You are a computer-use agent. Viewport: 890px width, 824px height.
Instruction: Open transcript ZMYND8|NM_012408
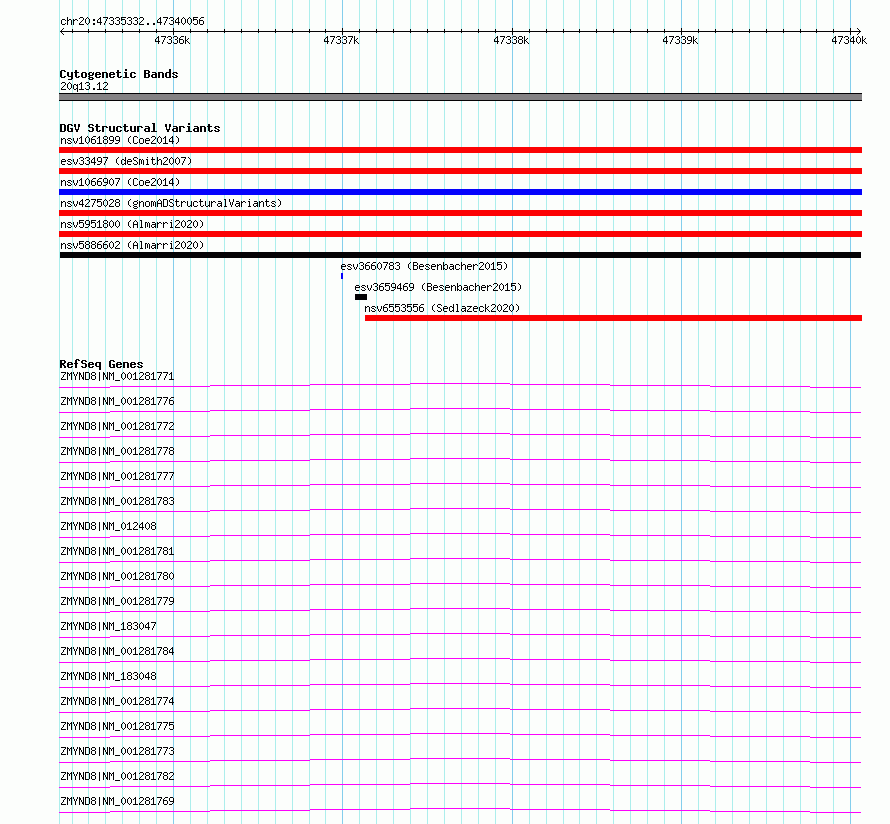pyautogui.click(x=108, y=526)
